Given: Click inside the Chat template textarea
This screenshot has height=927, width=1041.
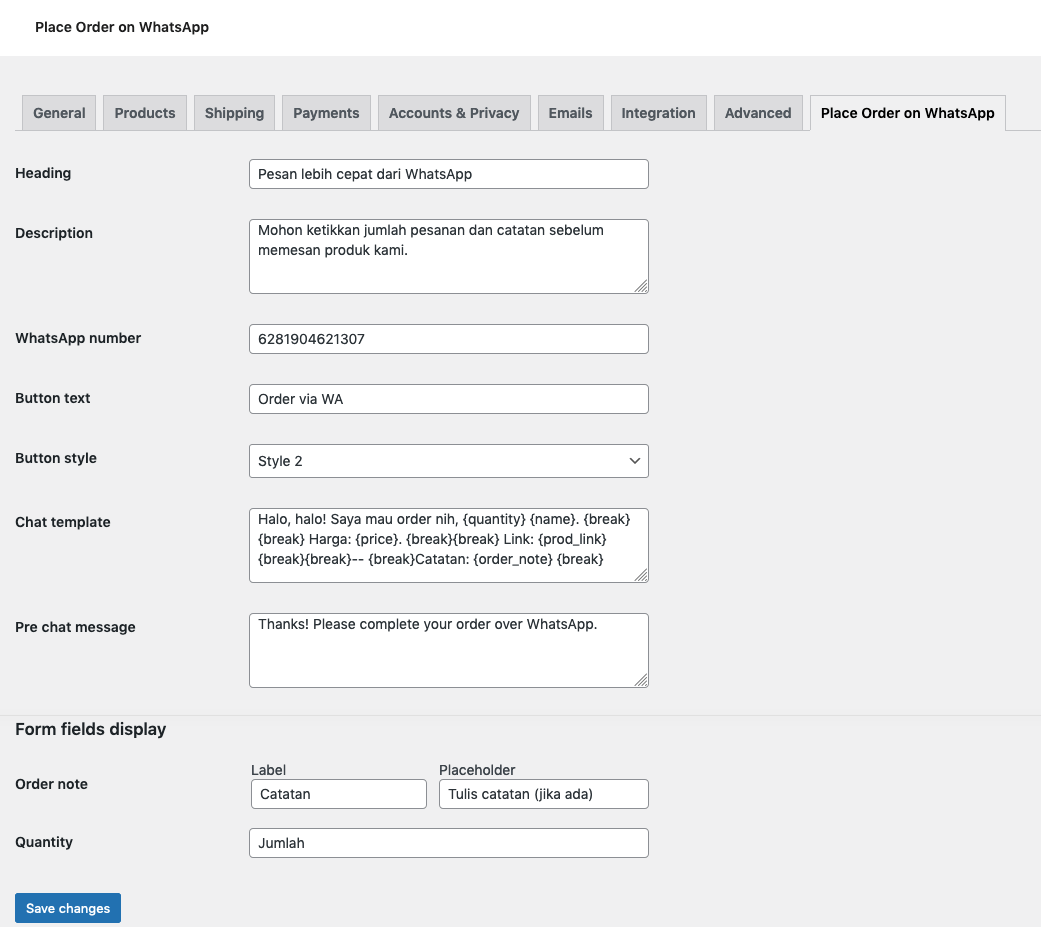Looking at the screenshot, I should point(448,545).
